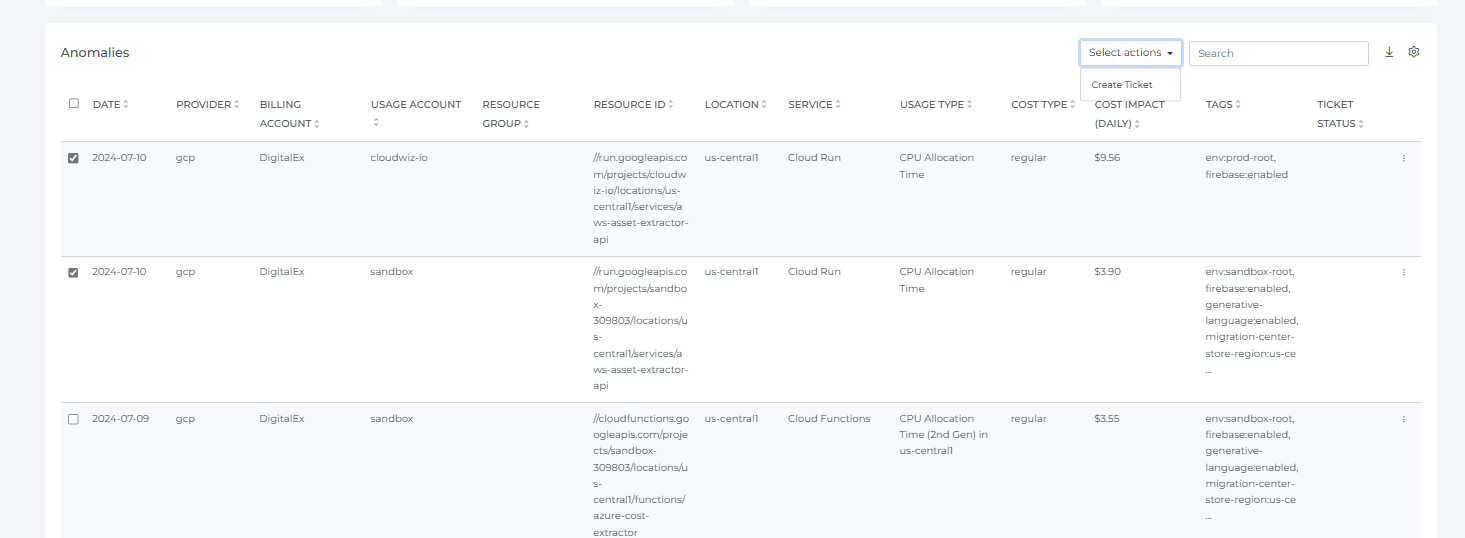Uncheck the 2024-07-10 sandbox row checkbox
The width and height of the screenshot is (1465, 538).
[73, 272]
